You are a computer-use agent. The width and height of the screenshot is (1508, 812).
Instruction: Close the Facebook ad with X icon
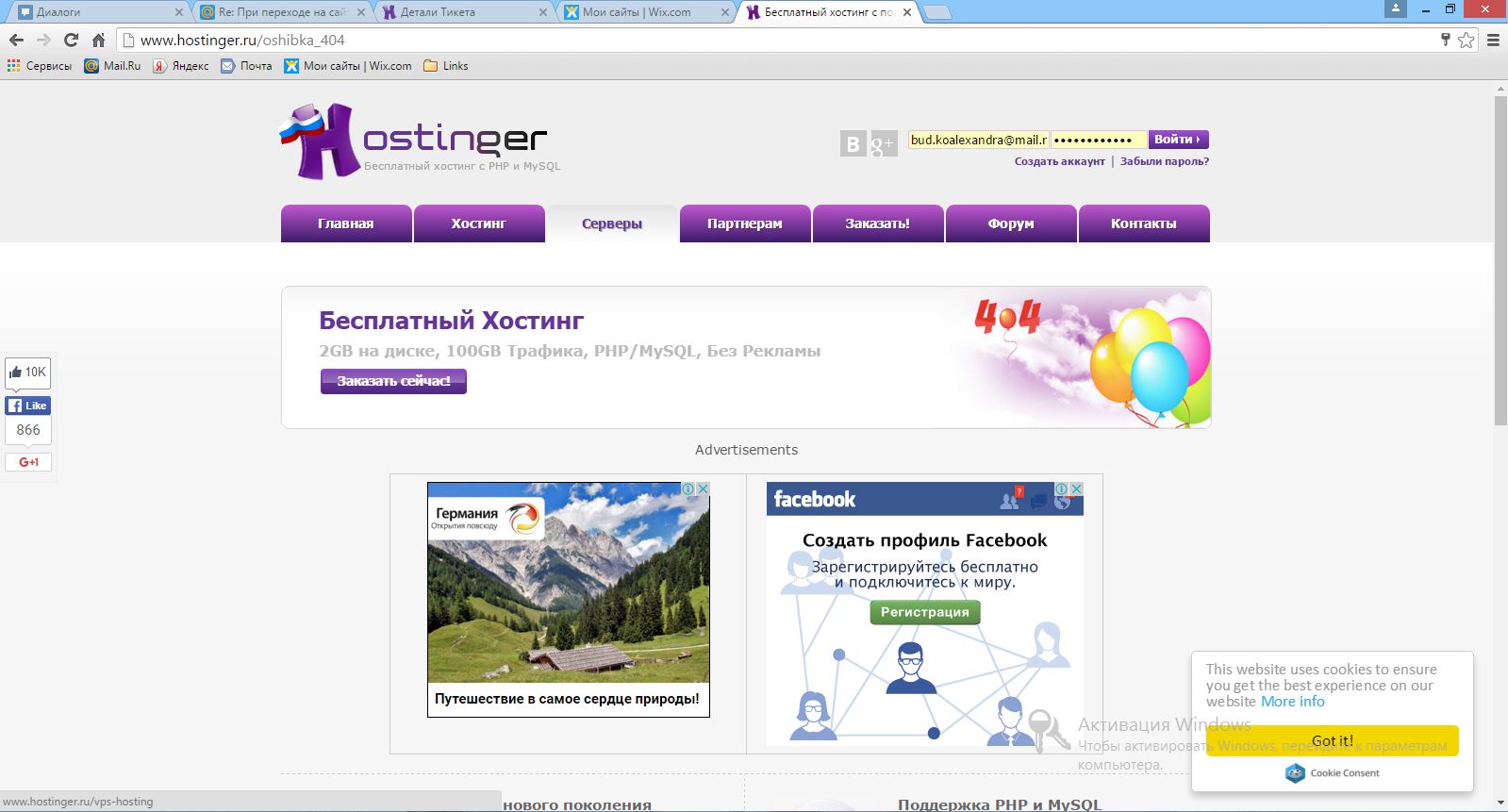1077,489
